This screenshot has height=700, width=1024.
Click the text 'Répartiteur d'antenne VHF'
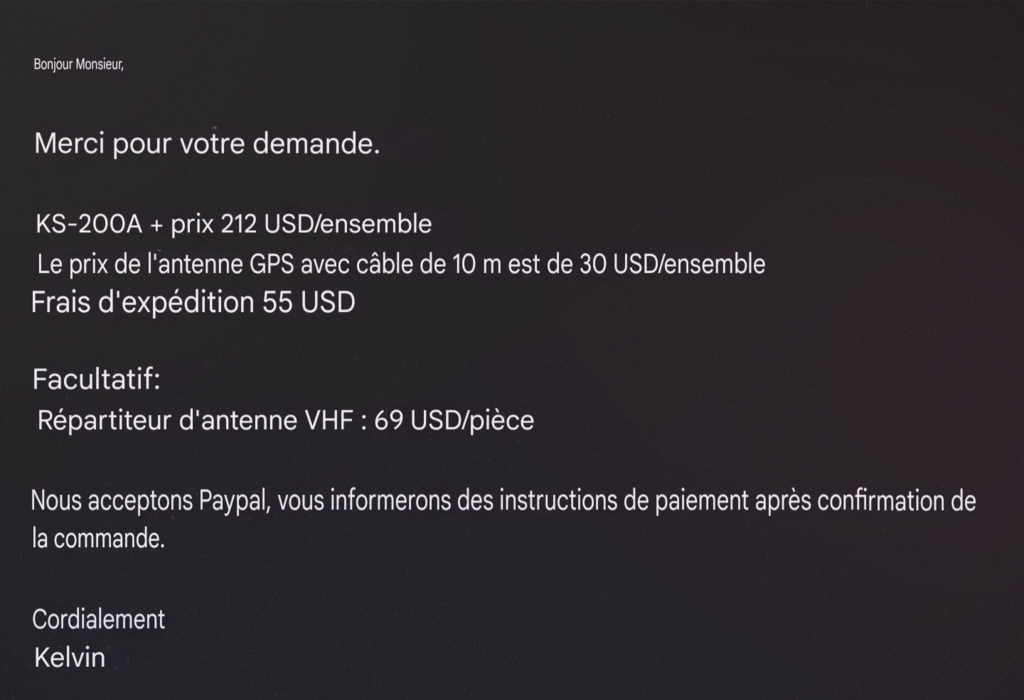pyautogui.click(x=196, y=420)
